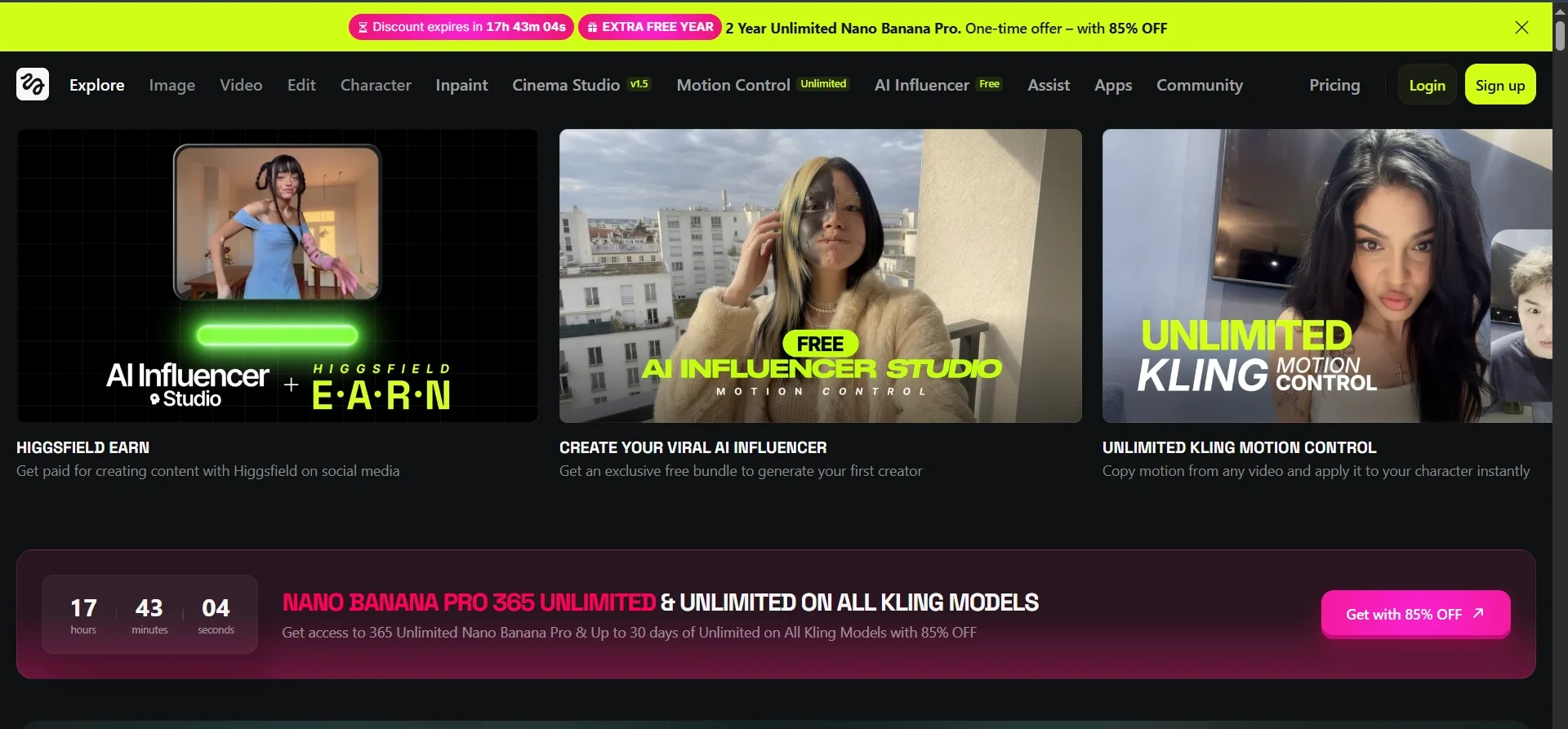
Task: Open the Character nav item
Action: coord(376,85)
